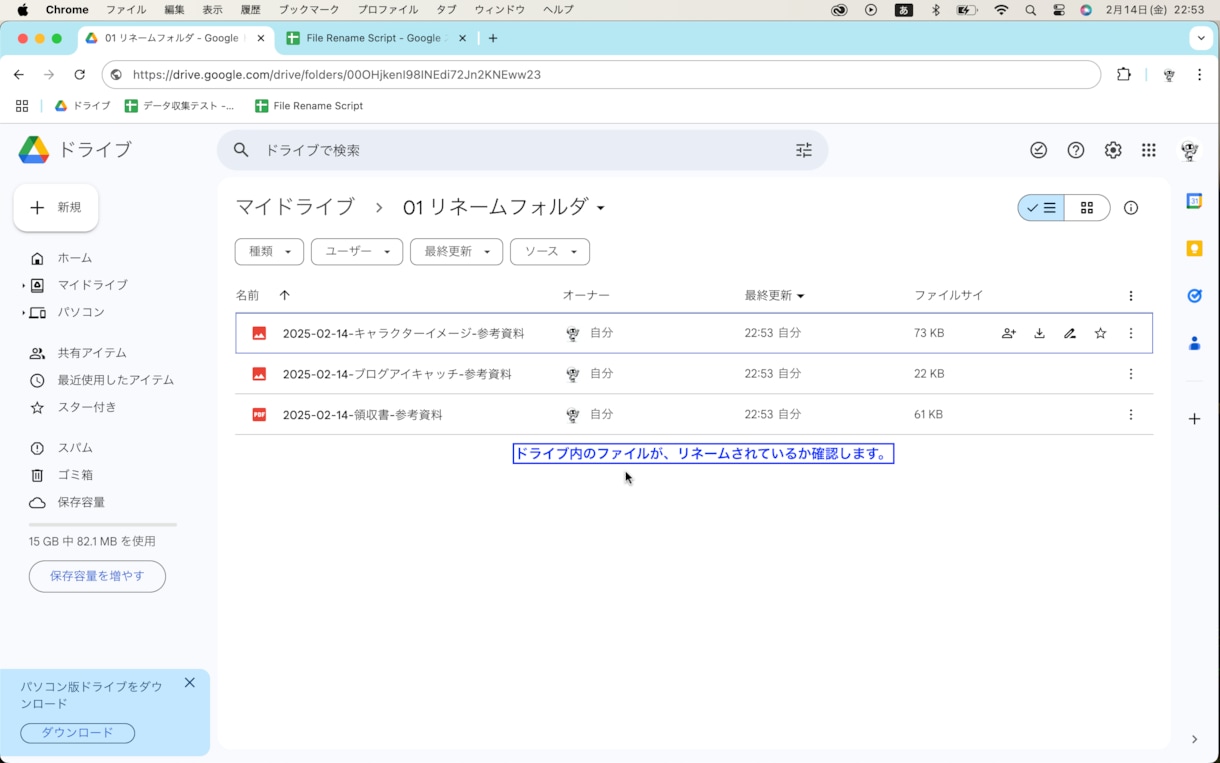Open Google account avatar in Drive

pyautogui.click(x=1190, y=150)
